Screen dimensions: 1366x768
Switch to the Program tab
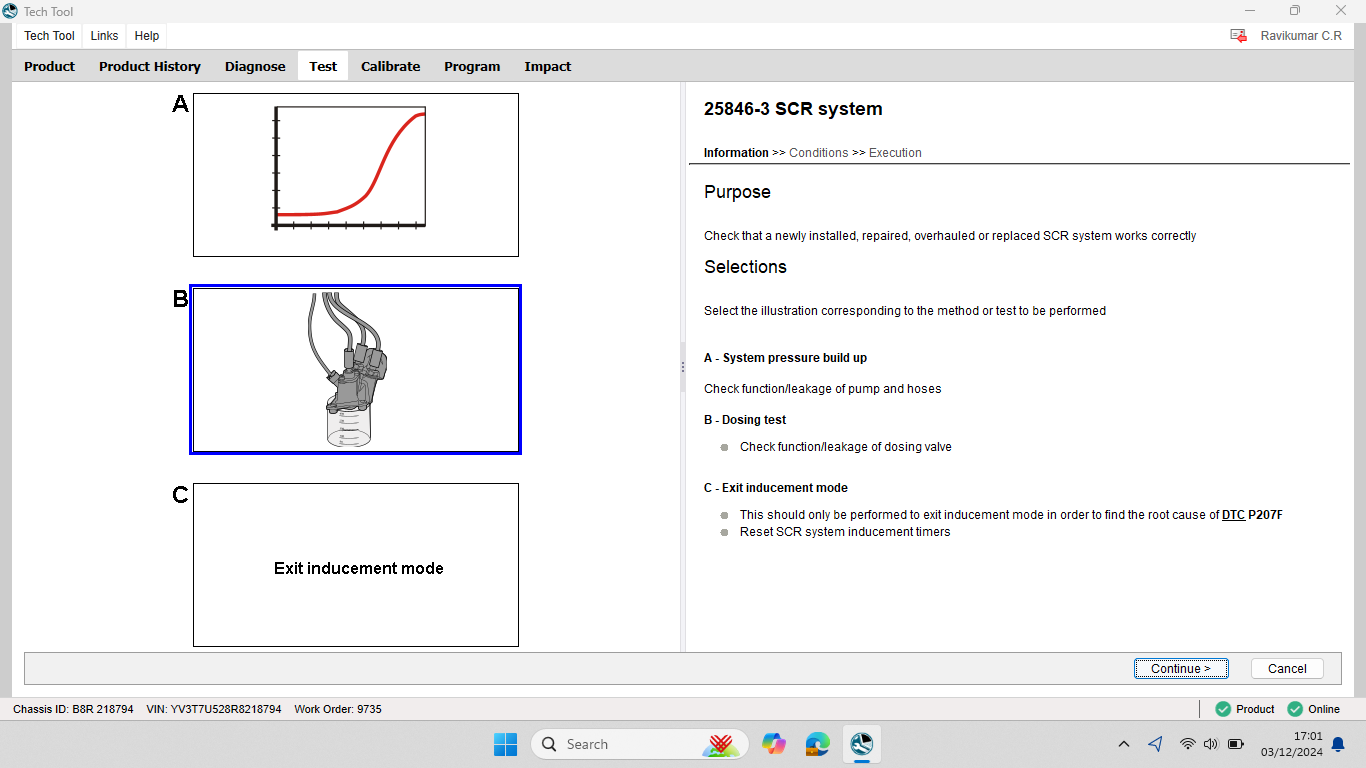tap(472, 67)
